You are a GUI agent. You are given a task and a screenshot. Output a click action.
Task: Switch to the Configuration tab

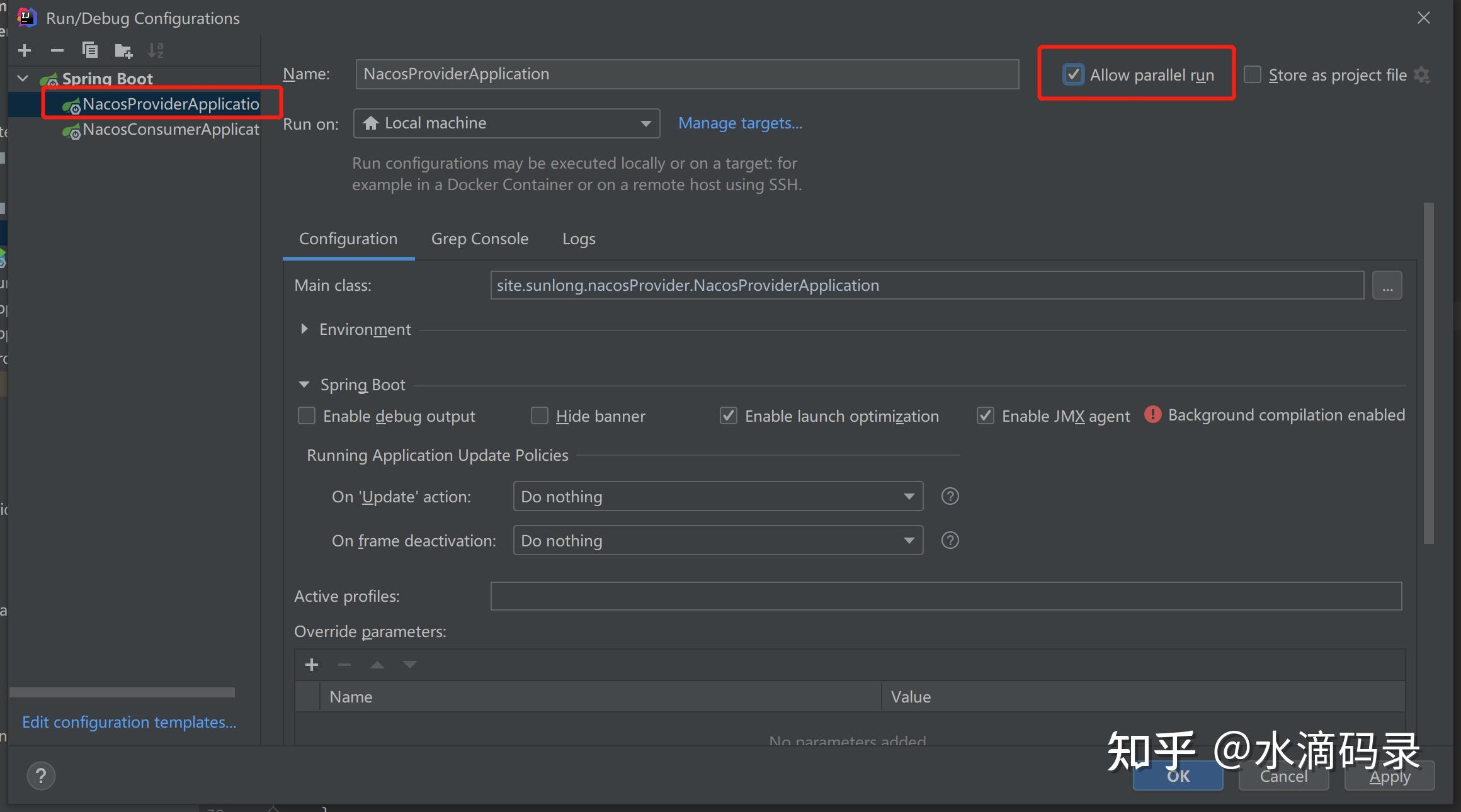point(348,239)
